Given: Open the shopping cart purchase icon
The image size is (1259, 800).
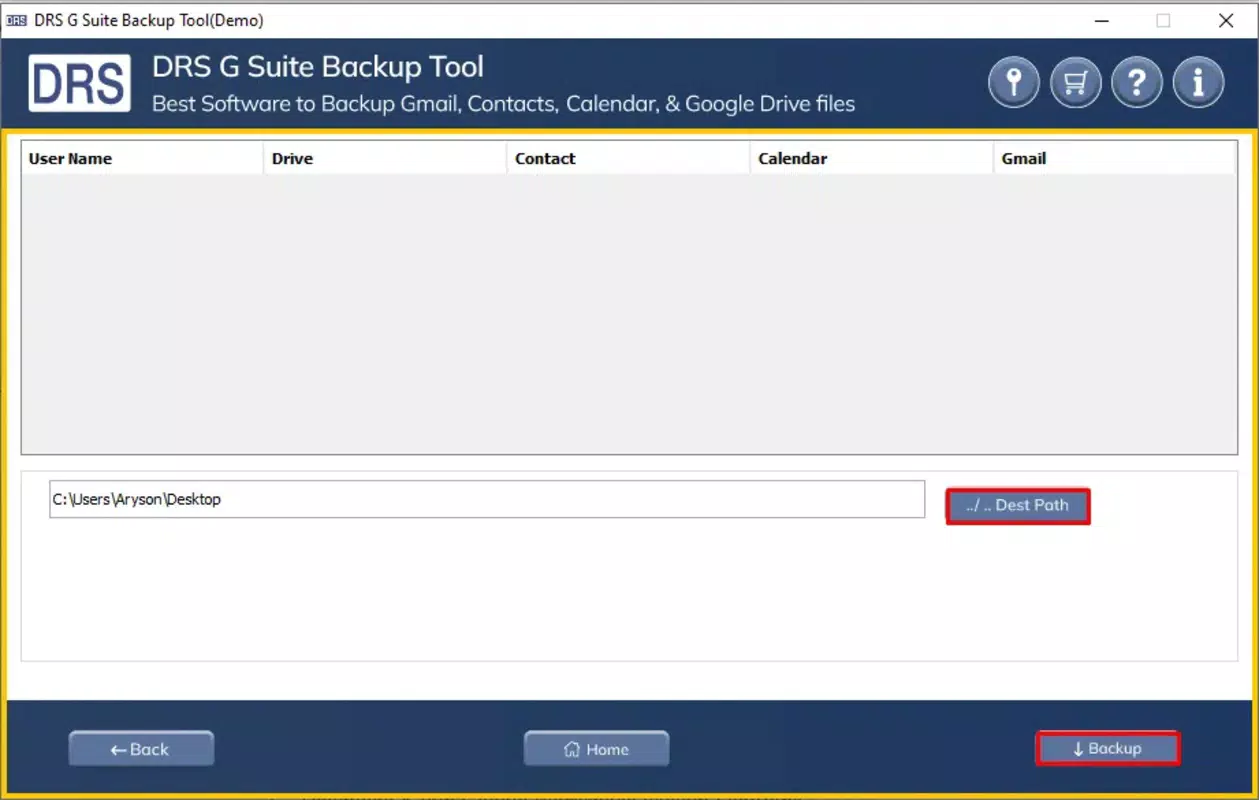Looking at the screenshot, I should point(1075,82).
